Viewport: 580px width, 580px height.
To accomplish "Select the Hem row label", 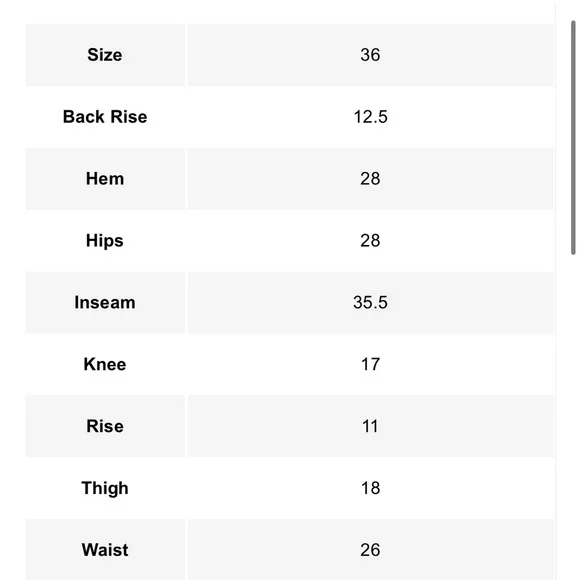I will pos(105,179).
